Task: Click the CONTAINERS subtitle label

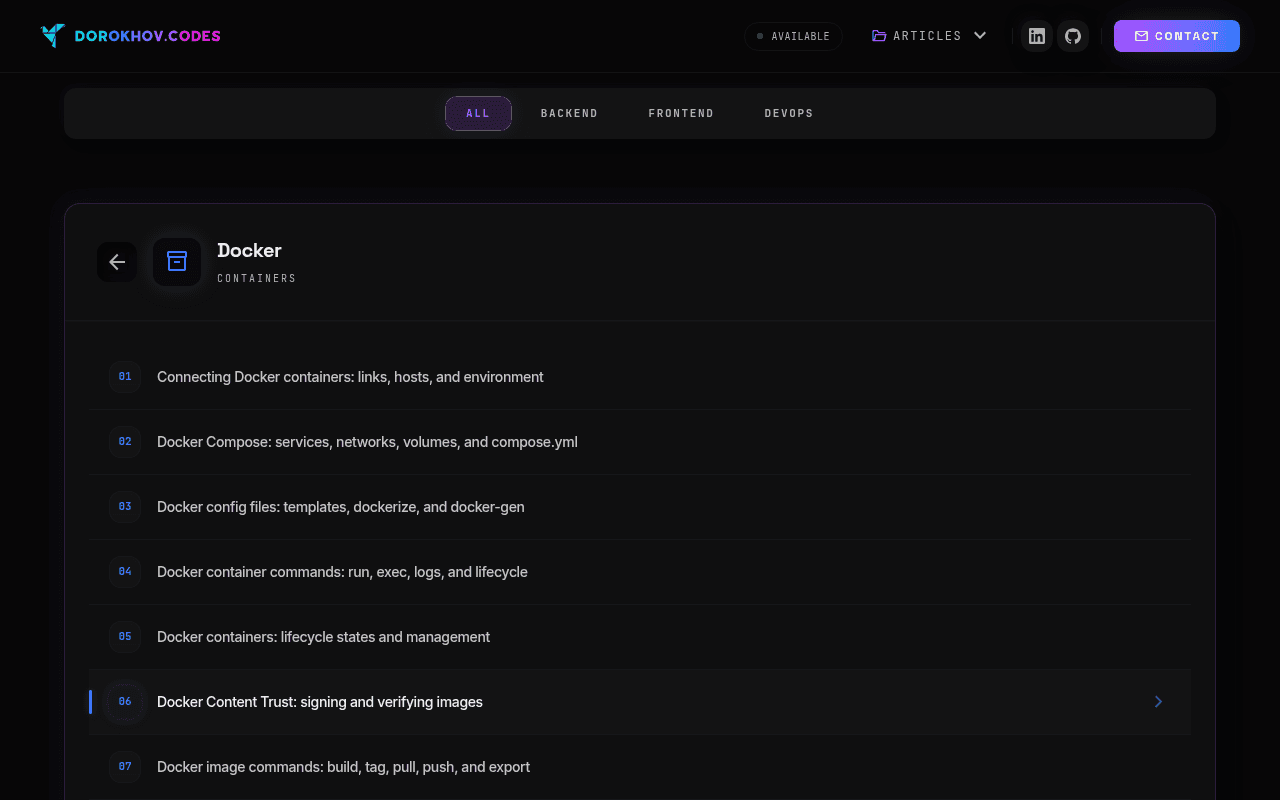Action: (x=257, y=278)
